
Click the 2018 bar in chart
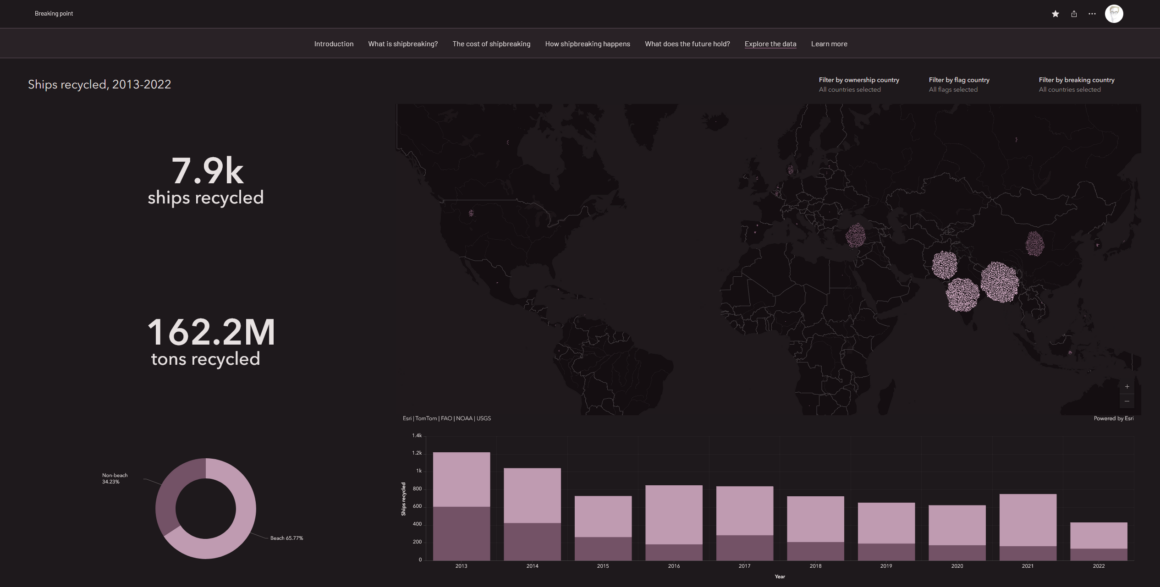(815, 528)
